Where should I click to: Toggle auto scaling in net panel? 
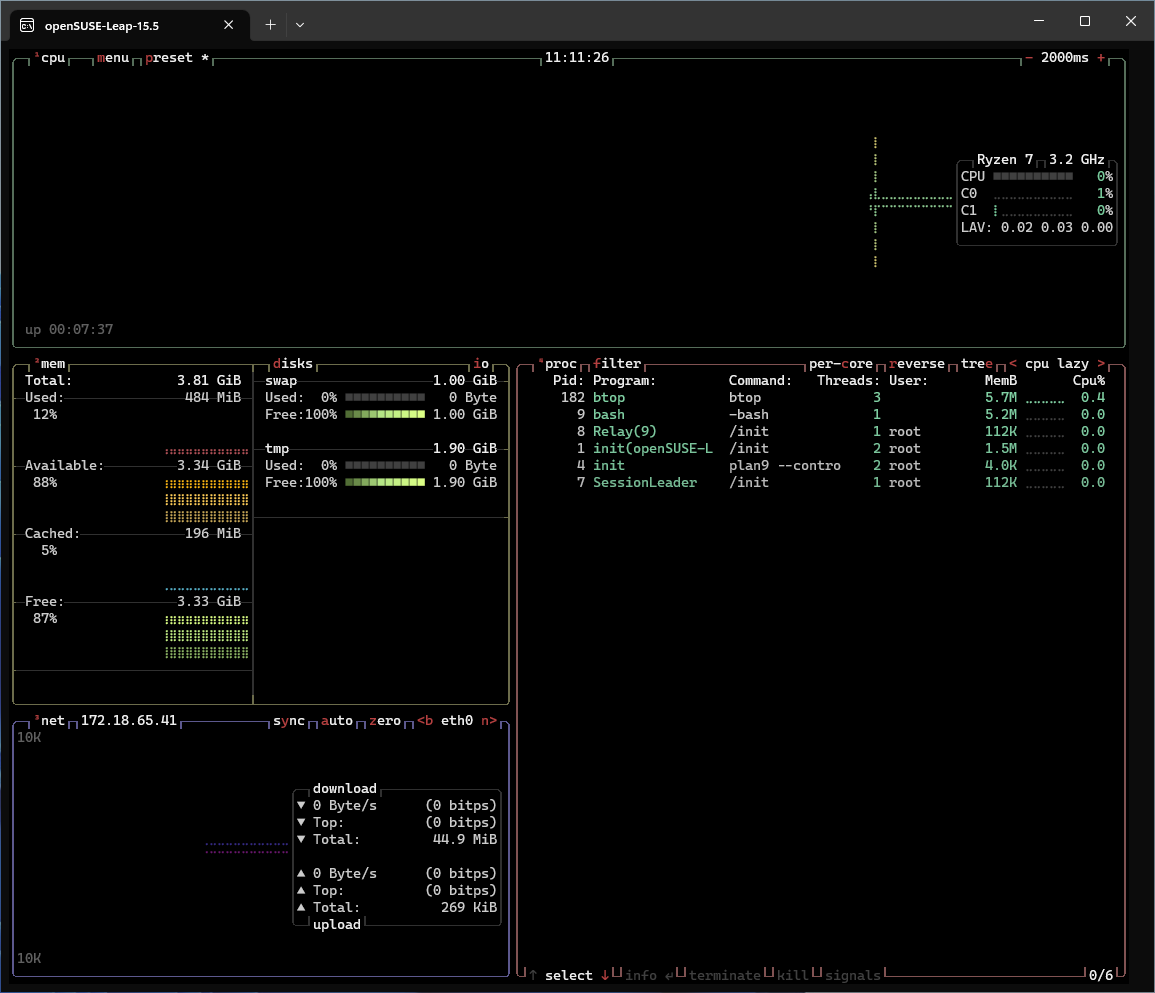tap(337, 720)
